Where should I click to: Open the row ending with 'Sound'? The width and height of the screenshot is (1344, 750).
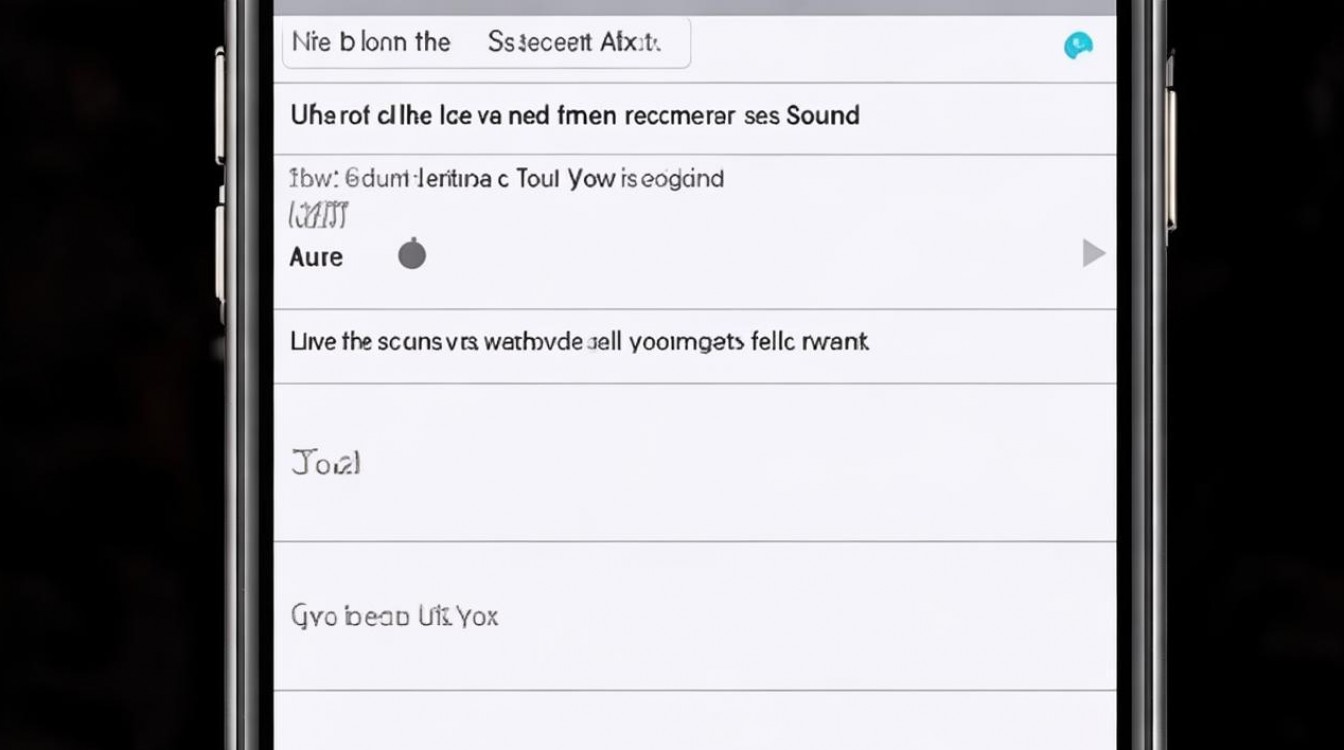[x=694, y=116]
